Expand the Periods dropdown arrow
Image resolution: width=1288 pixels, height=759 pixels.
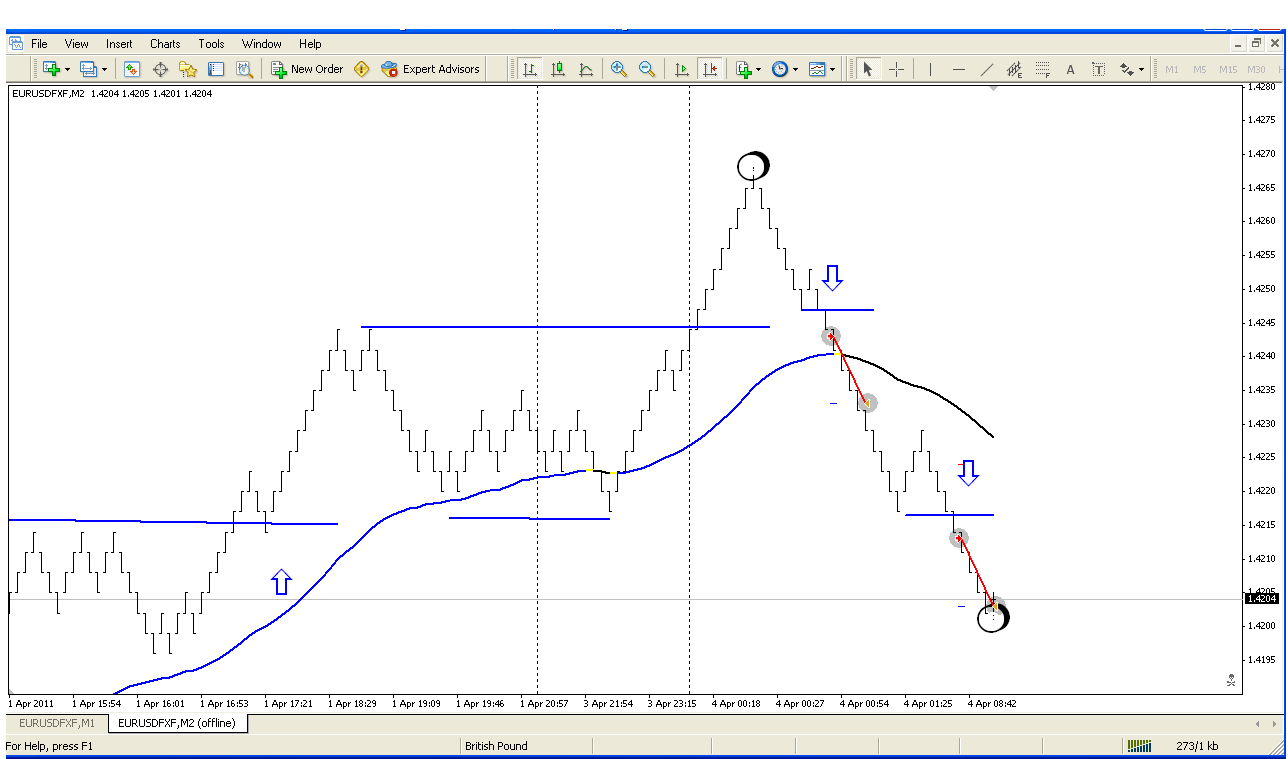(x=795, y=69)
